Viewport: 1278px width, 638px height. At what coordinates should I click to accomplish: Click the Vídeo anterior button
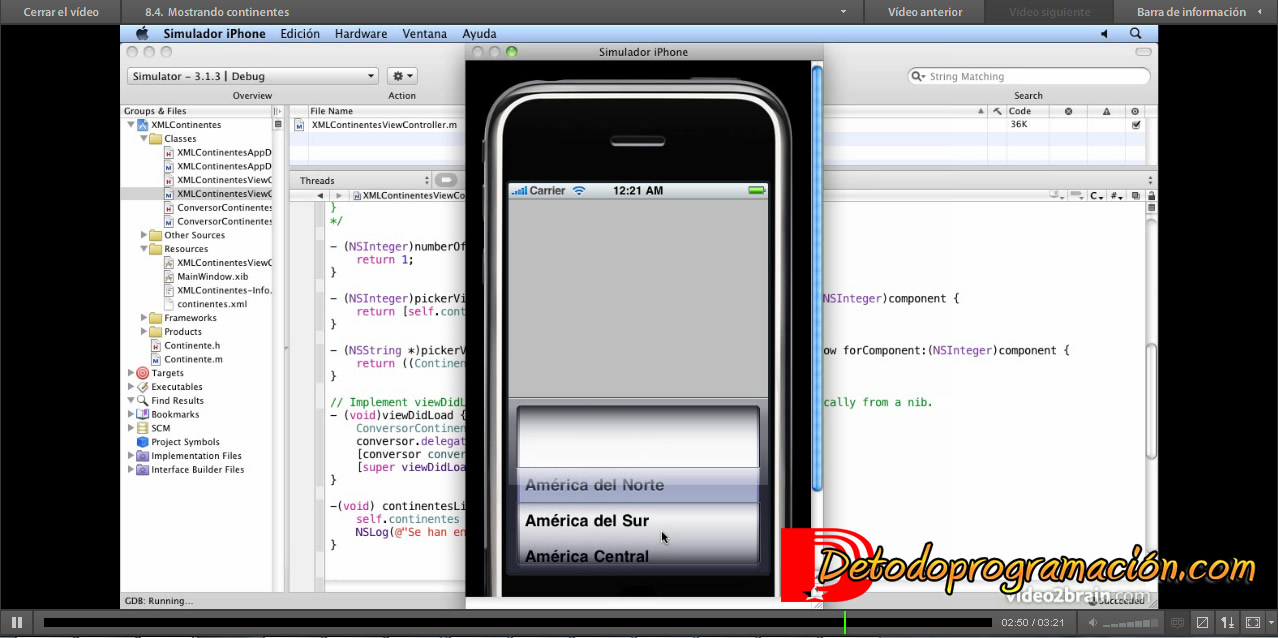[x=922, y=12]
